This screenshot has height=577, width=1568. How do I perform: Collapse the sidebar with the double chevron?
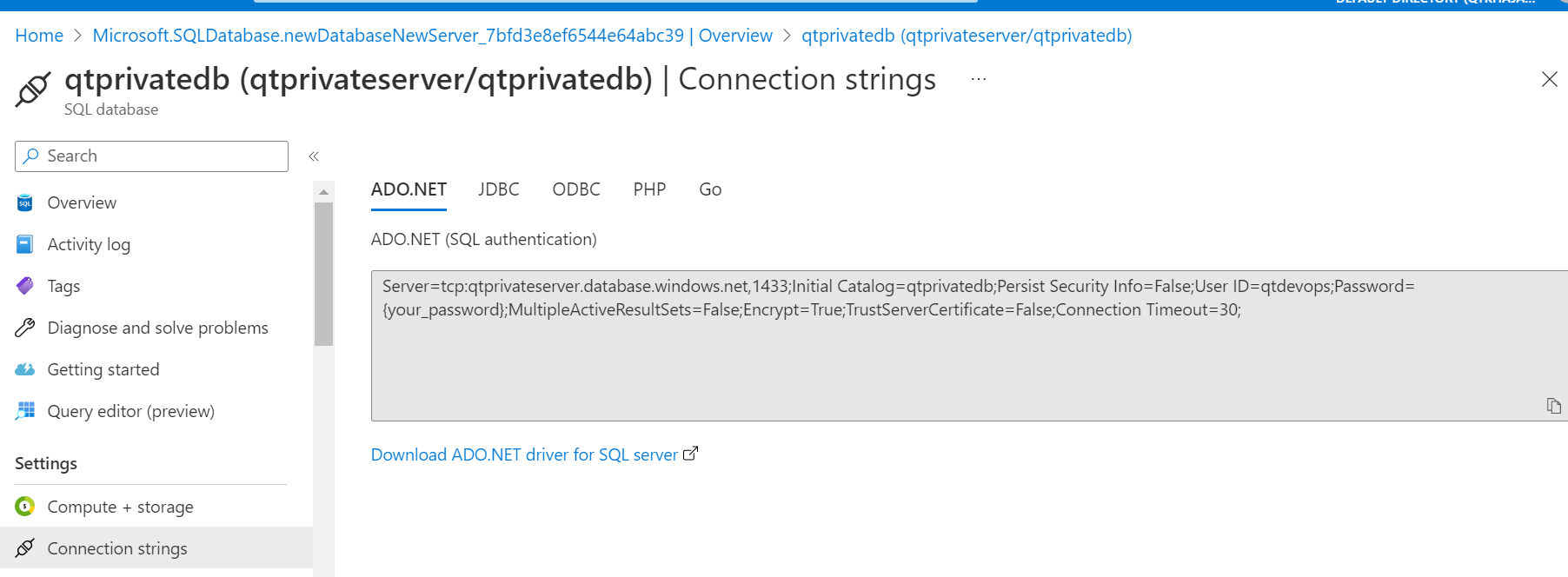[314, 156]
